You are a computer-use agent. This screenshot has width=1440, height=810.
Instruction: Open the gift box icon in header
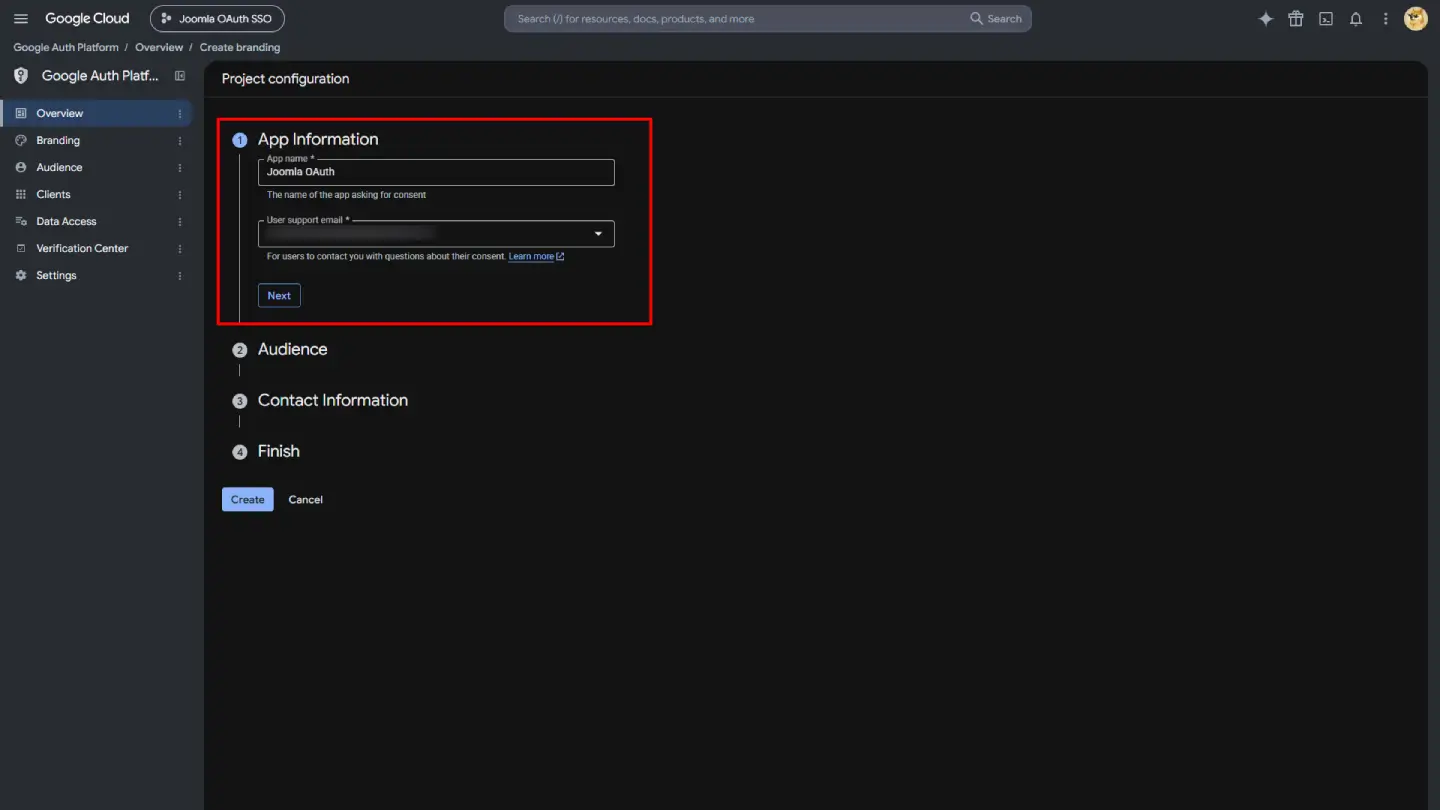coord(1296,19)
